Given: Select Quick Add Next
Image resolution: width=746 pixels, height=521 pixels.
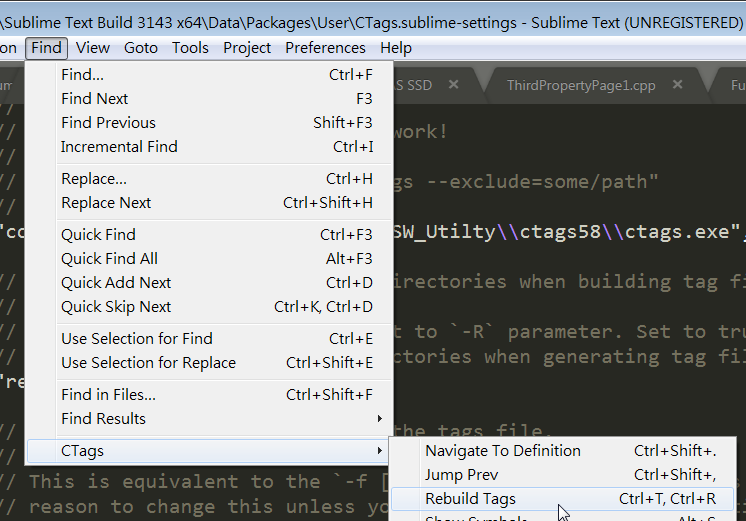Looking at the screenshot, I should [209, 283].
